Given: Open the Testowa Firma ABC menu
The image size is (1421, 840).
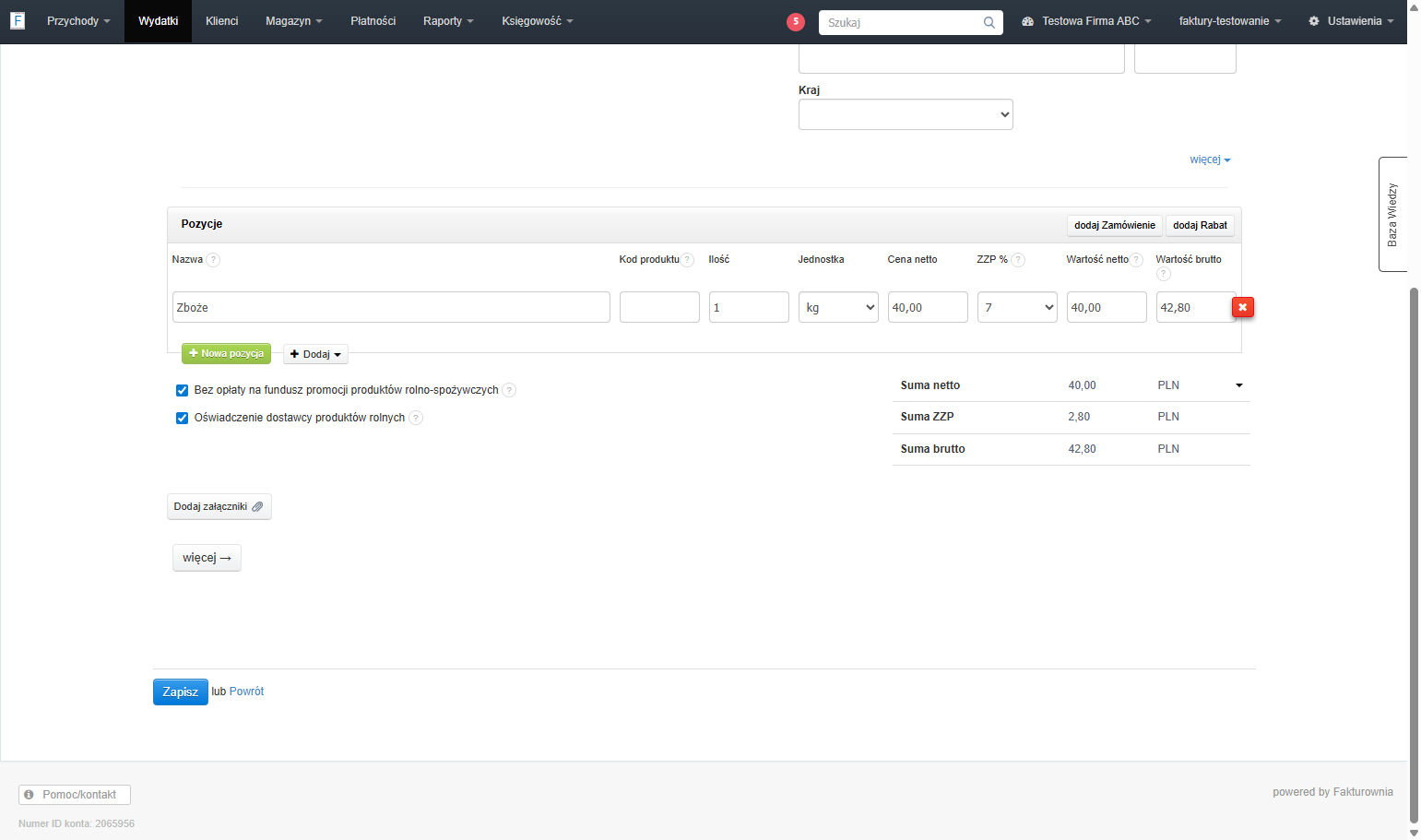Looking at the screenshot, I should 1086,21.
